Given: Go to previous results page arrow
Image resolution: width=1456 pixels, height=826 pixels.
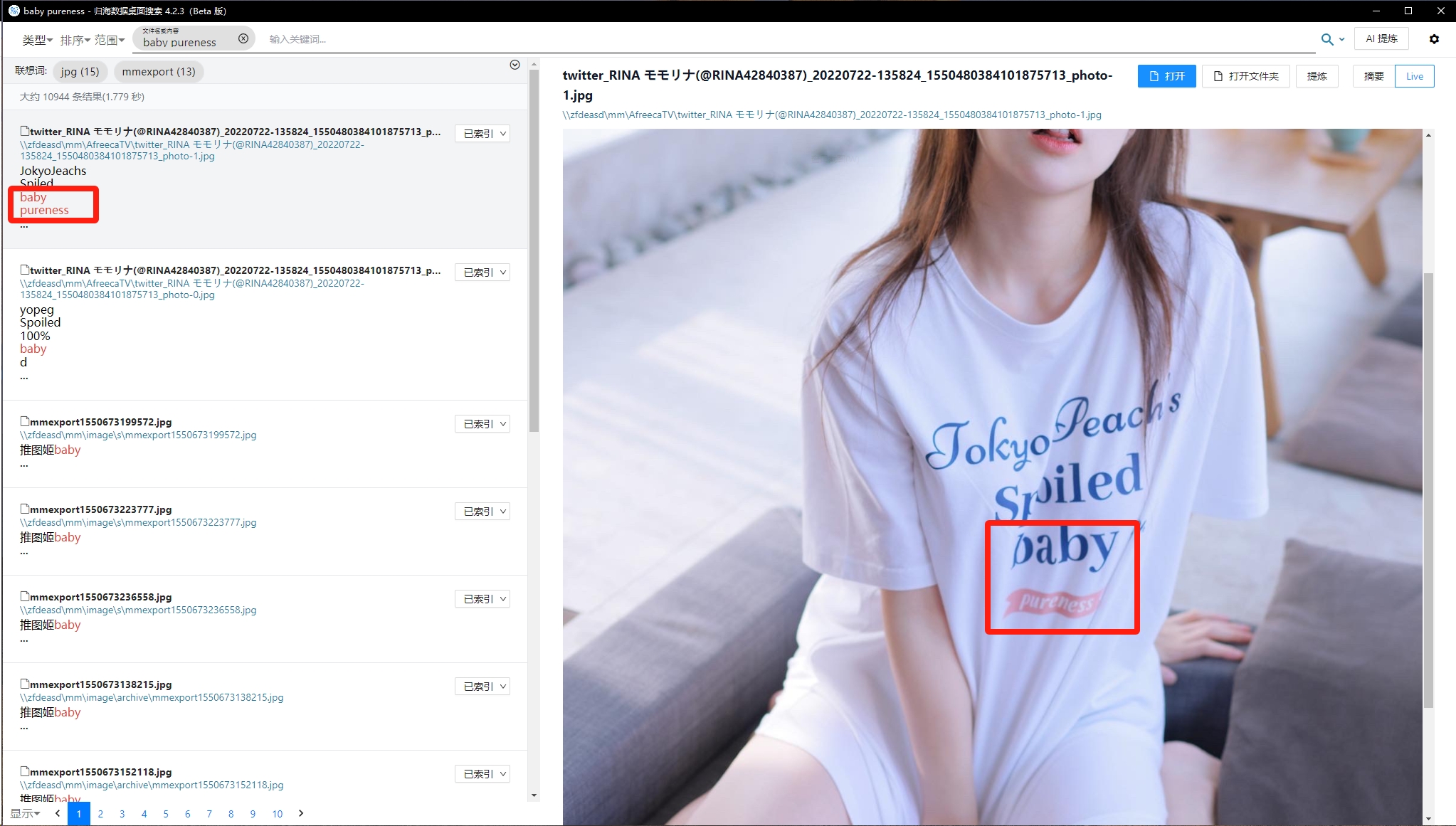Looking at the screenshot, I should (x=58, y=813).
